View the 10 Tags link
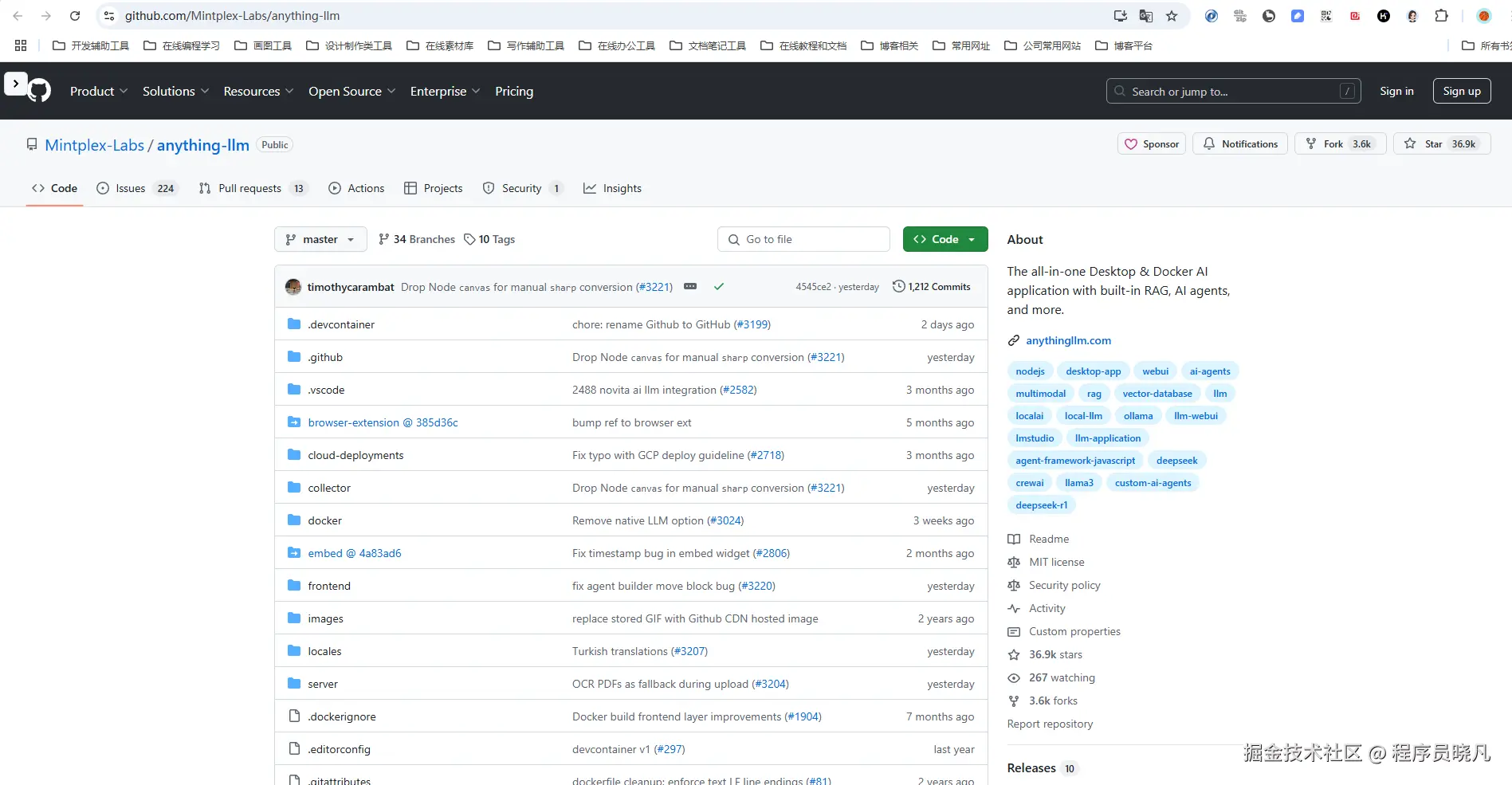The width and height of the screenshot is (1512, 785). click(x=489, y=239)
